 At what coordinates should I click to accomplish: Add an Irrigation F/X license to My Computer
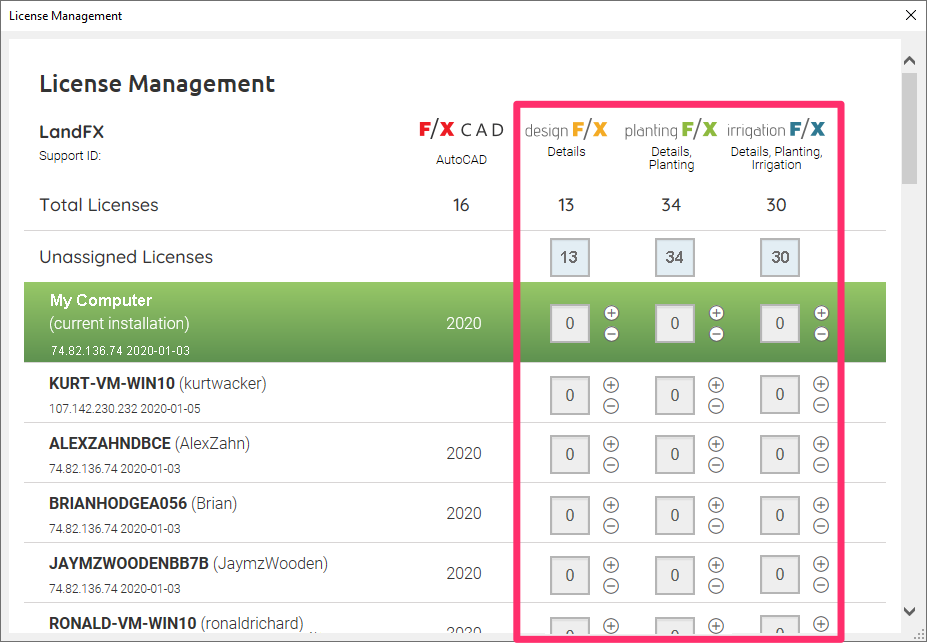point(821,313)
